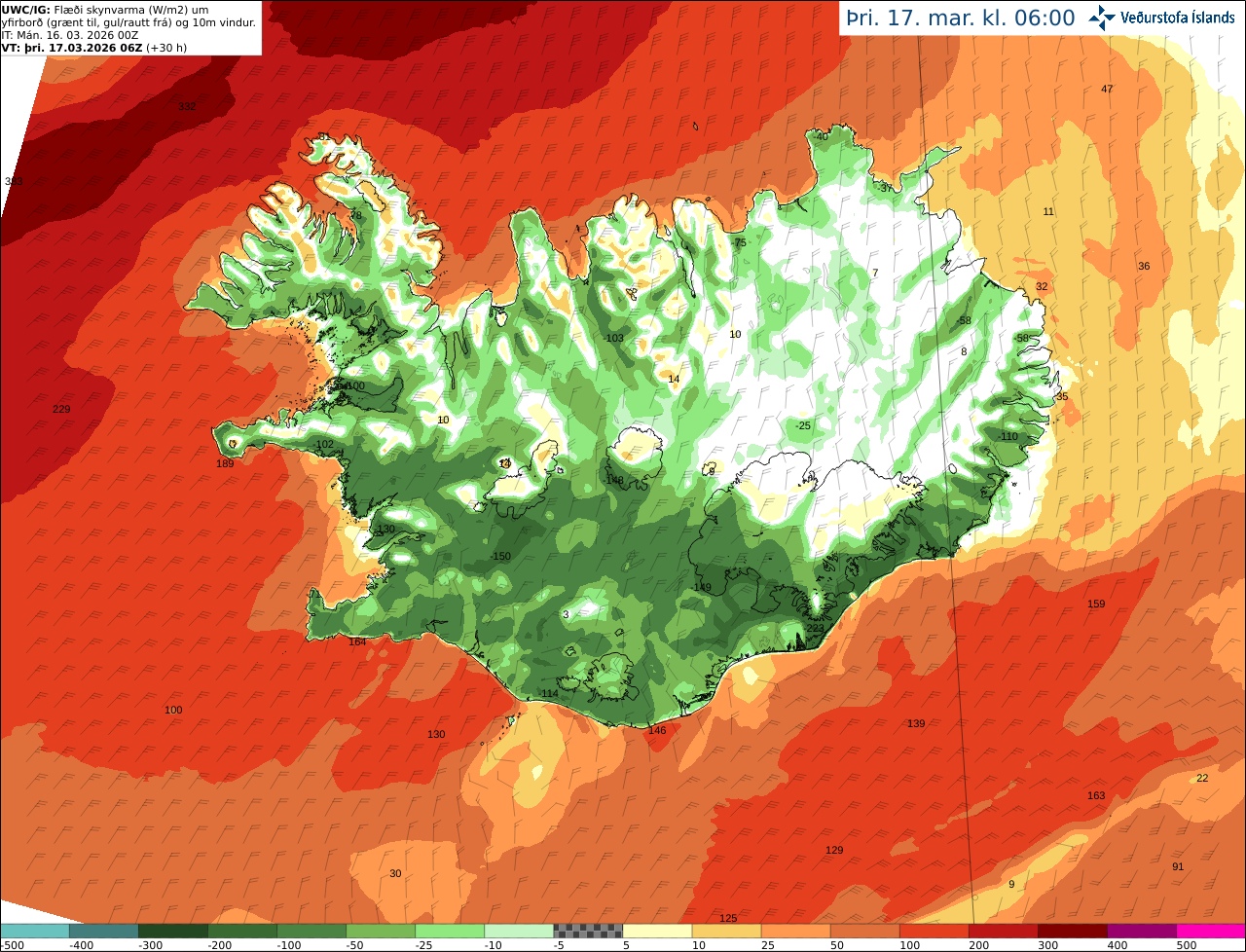Viewport: 1246px width, 952px height.
Task: Pick the darkest green -300 to -200 swatch
Action: coord(172,931)
